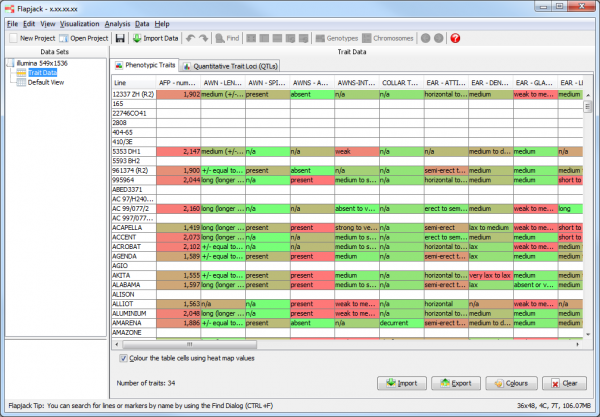
Task: Click the 'decurrent' cell in the AMARENA row
Action: 401,323
